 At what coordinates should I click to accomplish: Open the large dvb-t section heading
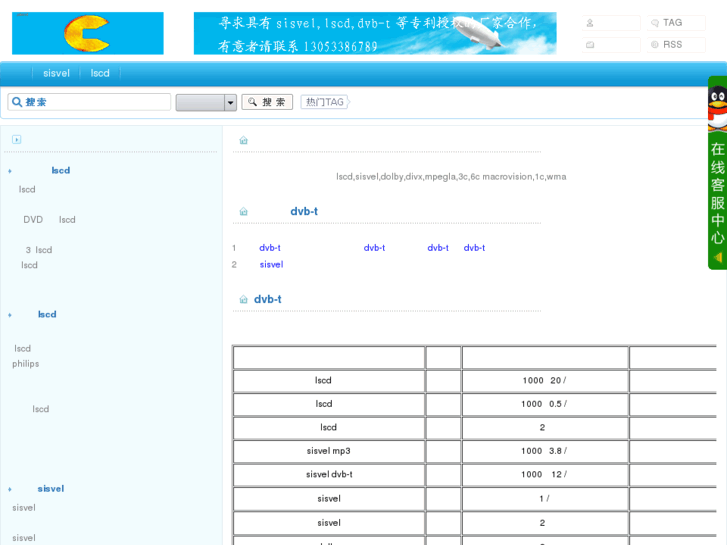tap(304, 212)
